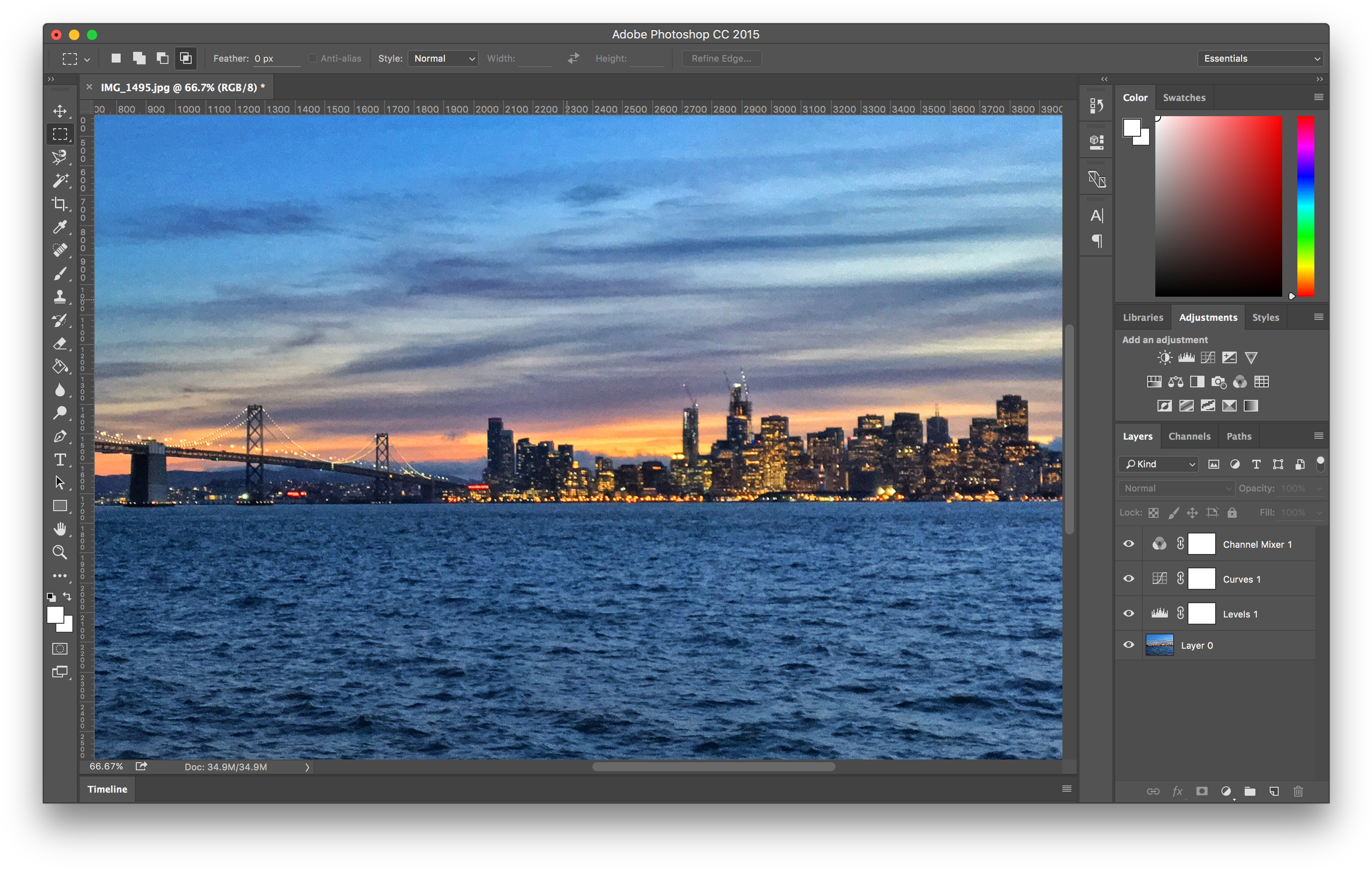Hide the Channel Mixer 1 layer
This screenshot has width=1372, height=869.
[x=1128, y=544]
